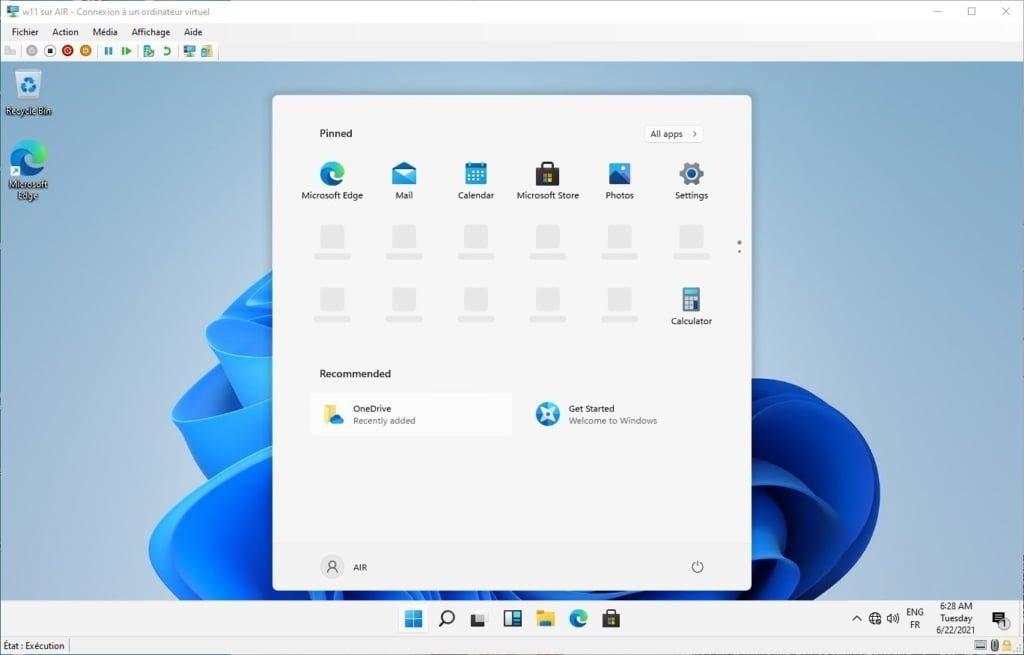Open Get Started Welcome to Windows
The width and height of the screenshot is (1024, 655).
[627, 414]
